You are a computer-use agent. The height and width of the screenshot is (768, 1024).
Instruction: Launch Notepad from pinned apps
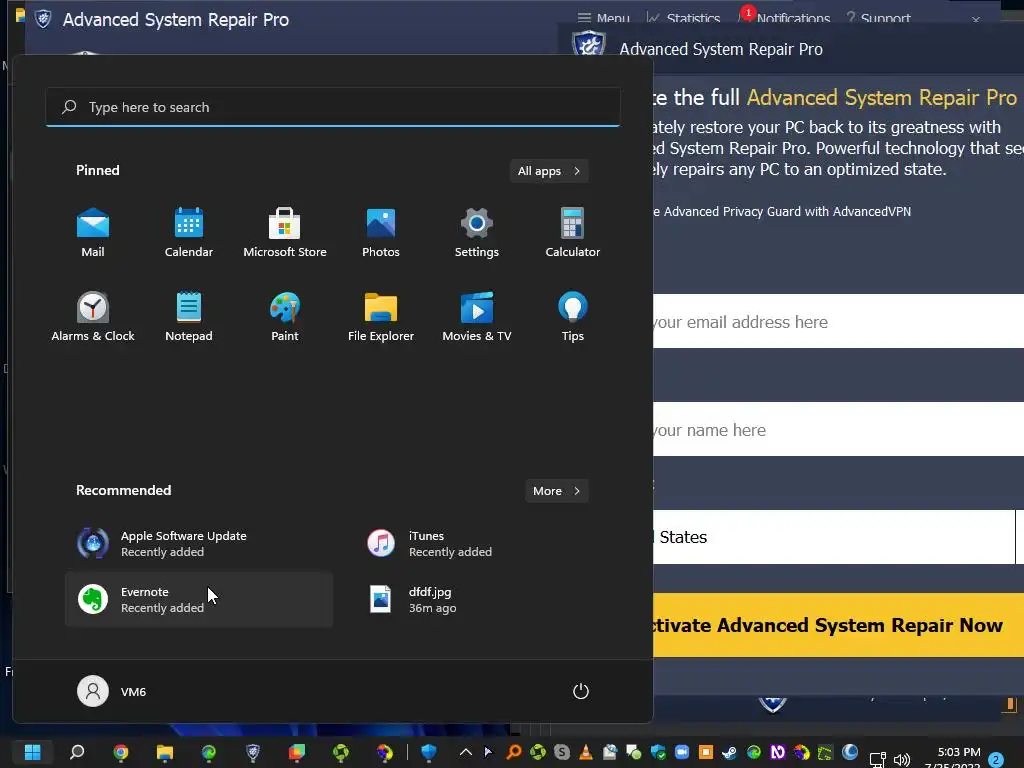point(189,317)
